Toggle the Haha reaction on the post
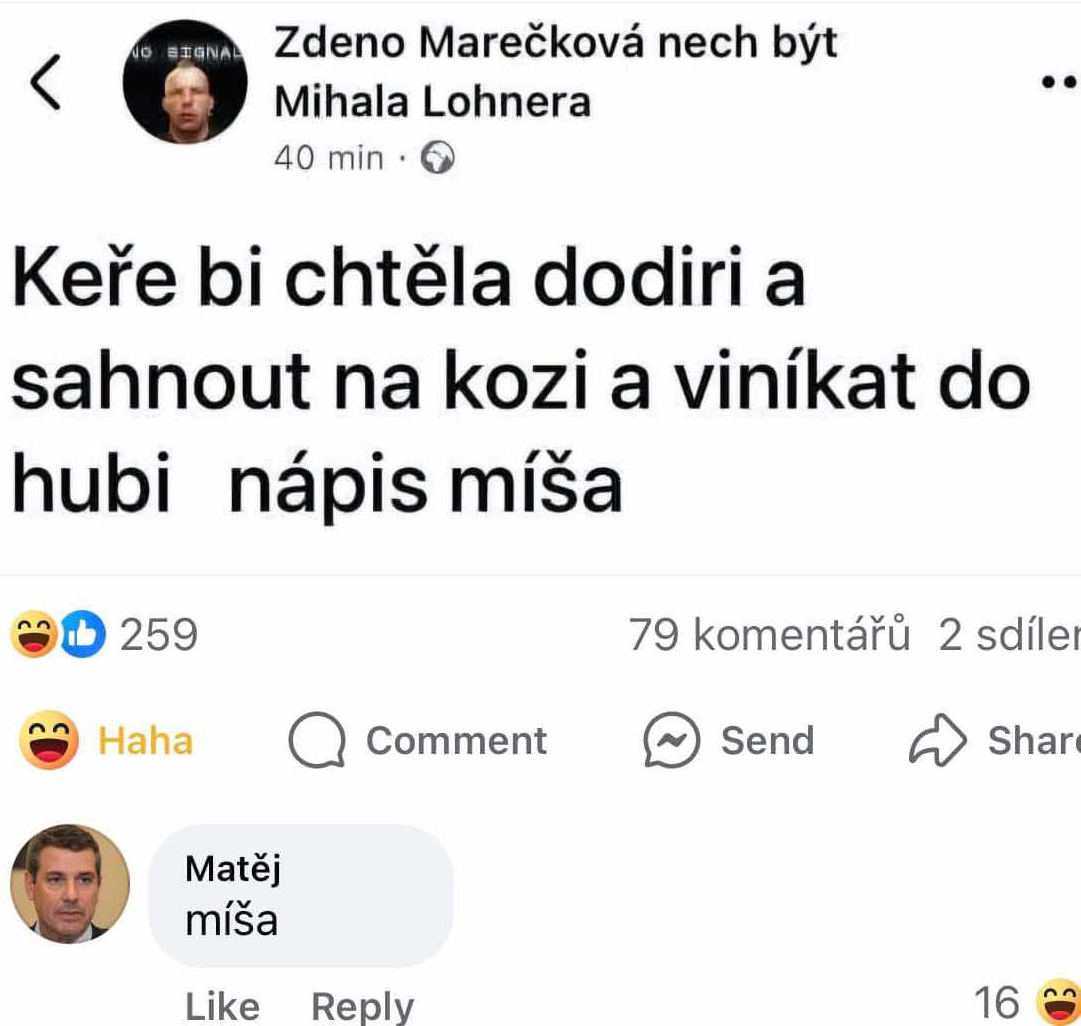This screenshot has height=1026, width=1081. (107, 741)
